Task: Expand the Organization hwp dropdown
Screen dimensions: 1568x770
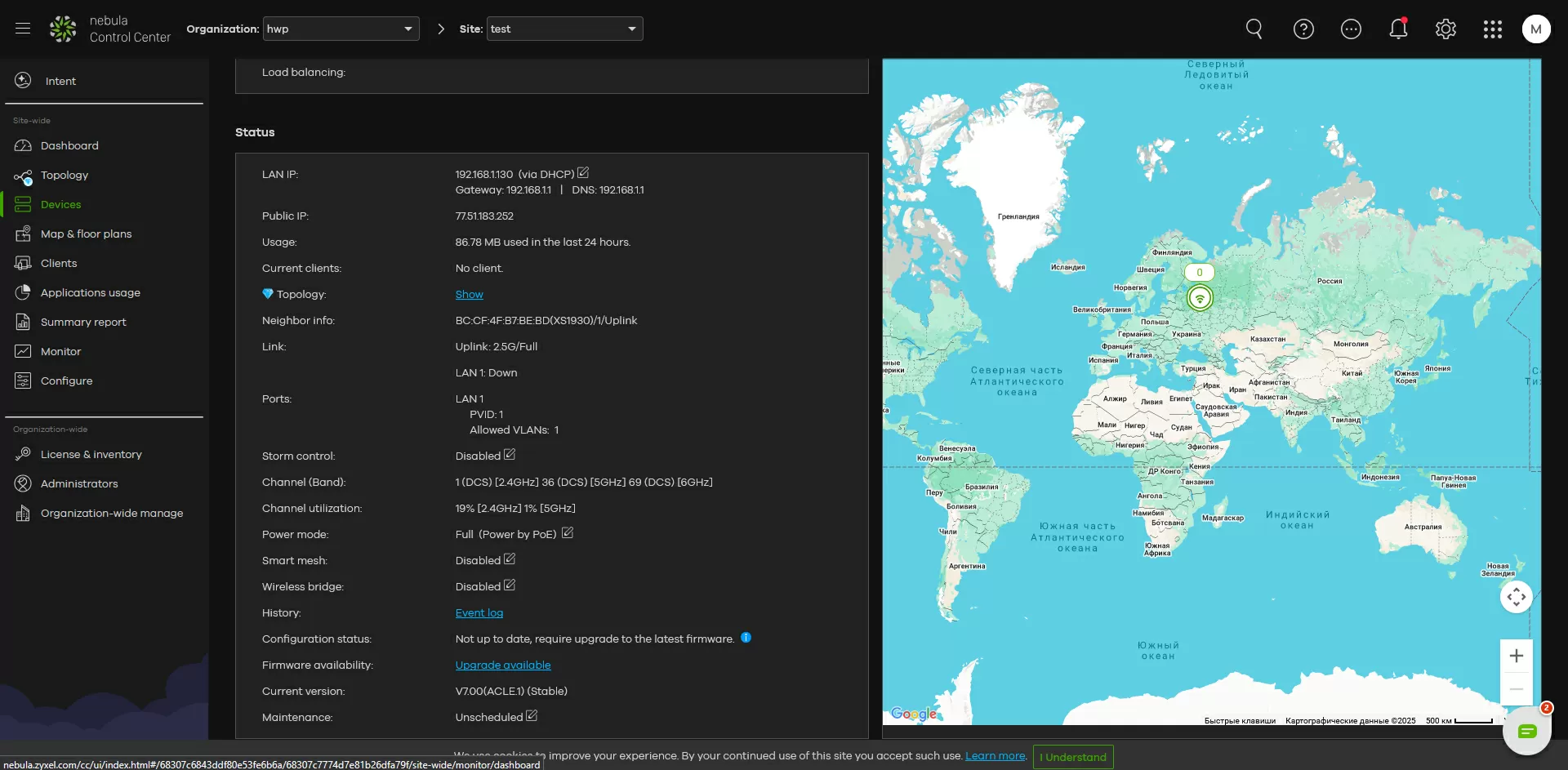Action: (341, 29)
